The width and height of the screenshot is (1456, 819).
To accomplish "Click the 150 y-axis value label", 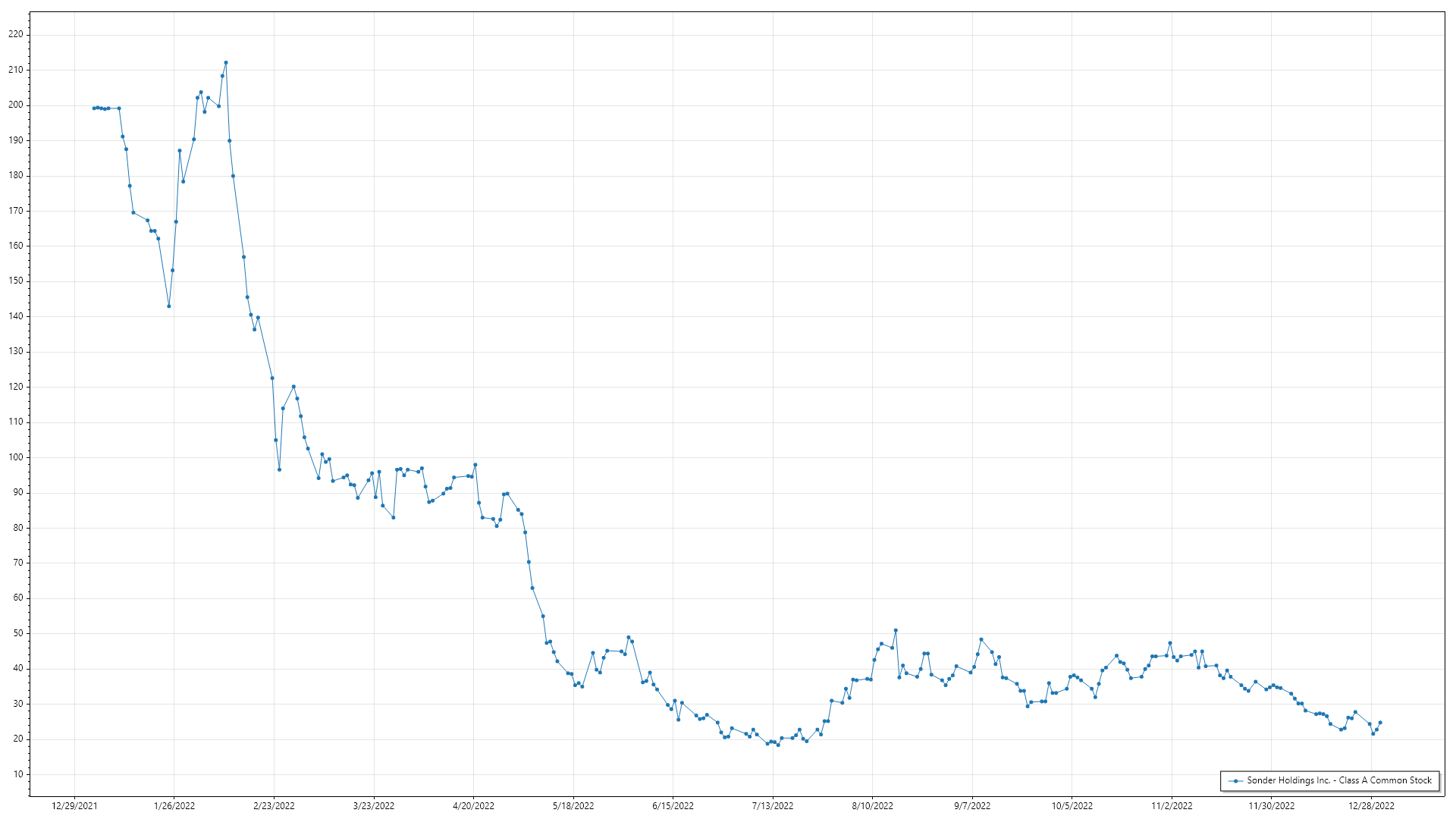I will pyautogui.click(x=15, y=281).
